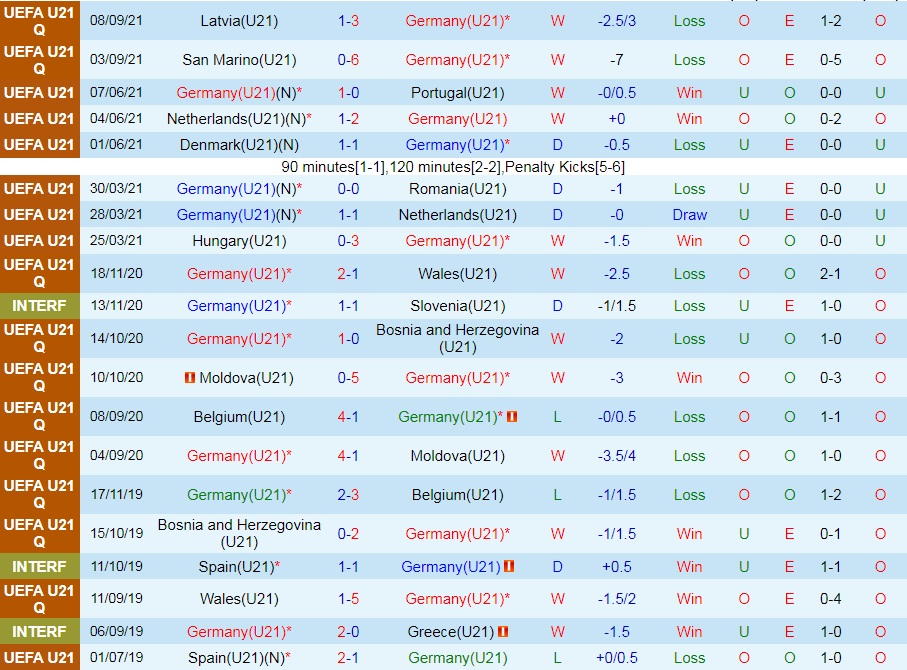
Task: Click the INTERF label on the 06/09/19 row
Action: (39, 632)
